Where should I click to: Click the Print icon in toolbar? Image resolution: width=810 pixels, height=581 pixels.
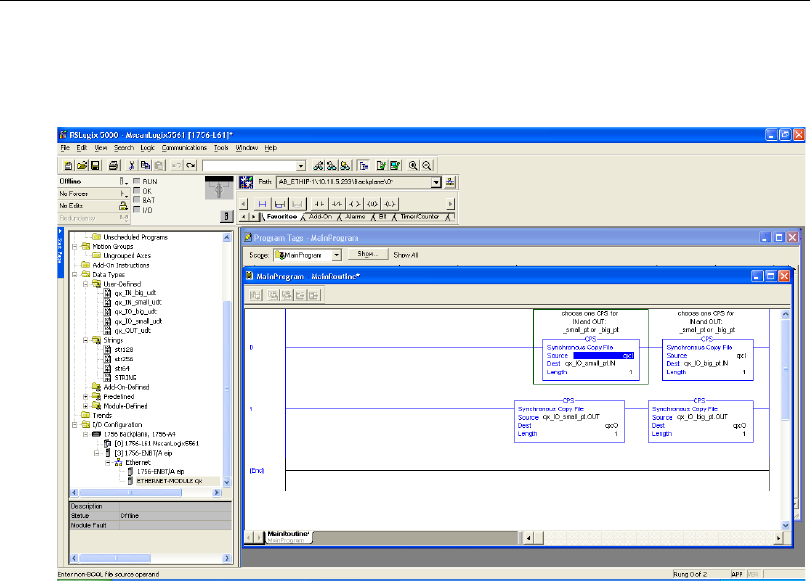pyautogui.click(x=114, y=164)
